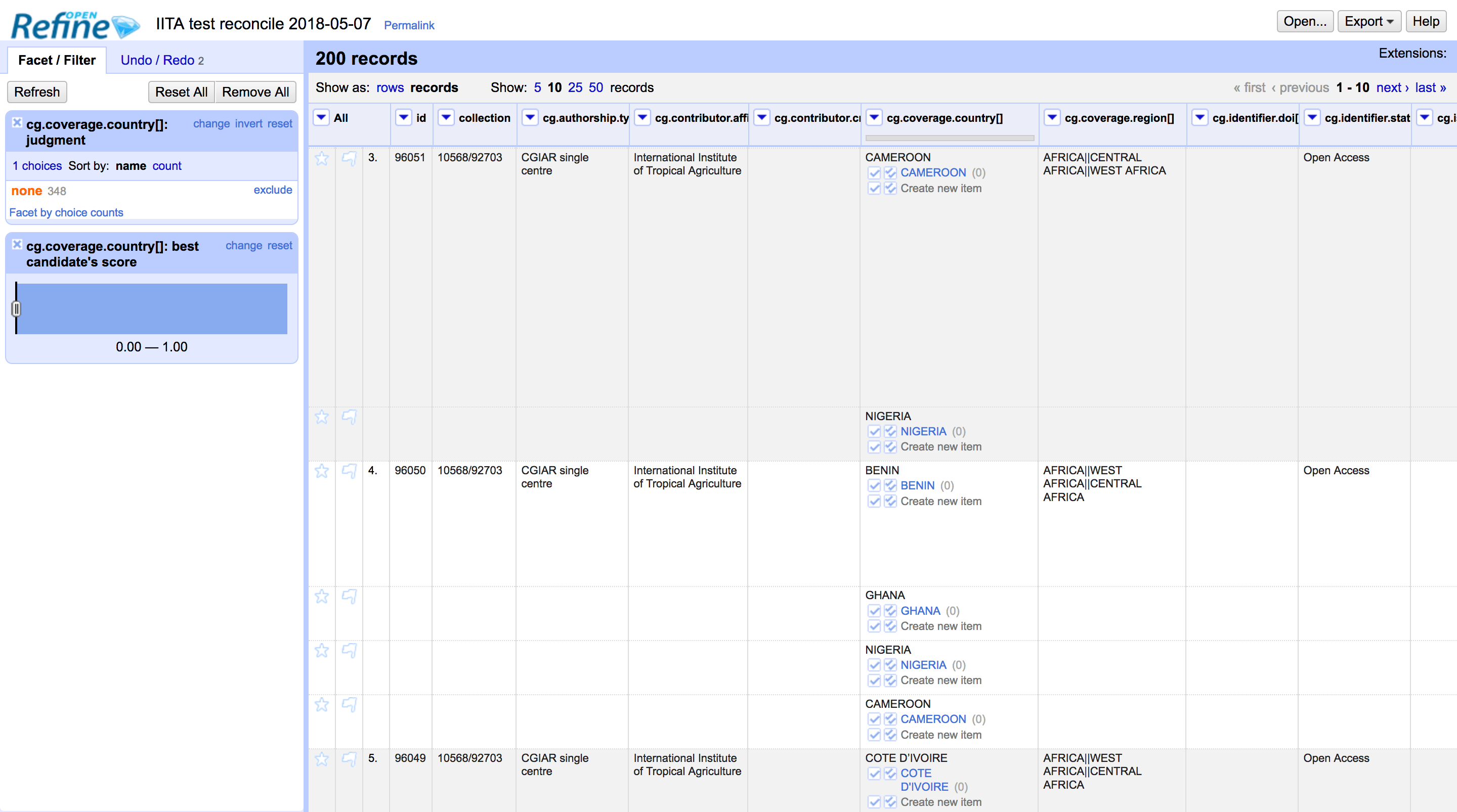Open cg.identifier.doi column menu

(1199, 118)
